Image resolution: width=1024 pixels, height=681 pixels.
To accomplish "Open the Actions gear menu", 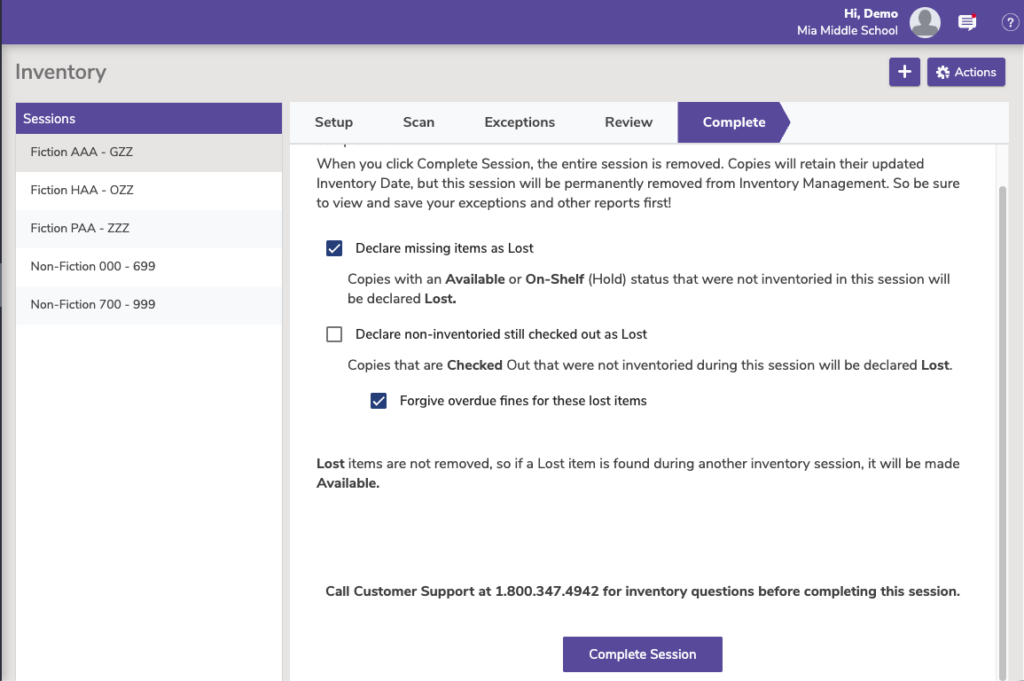I will coord(966,72).
